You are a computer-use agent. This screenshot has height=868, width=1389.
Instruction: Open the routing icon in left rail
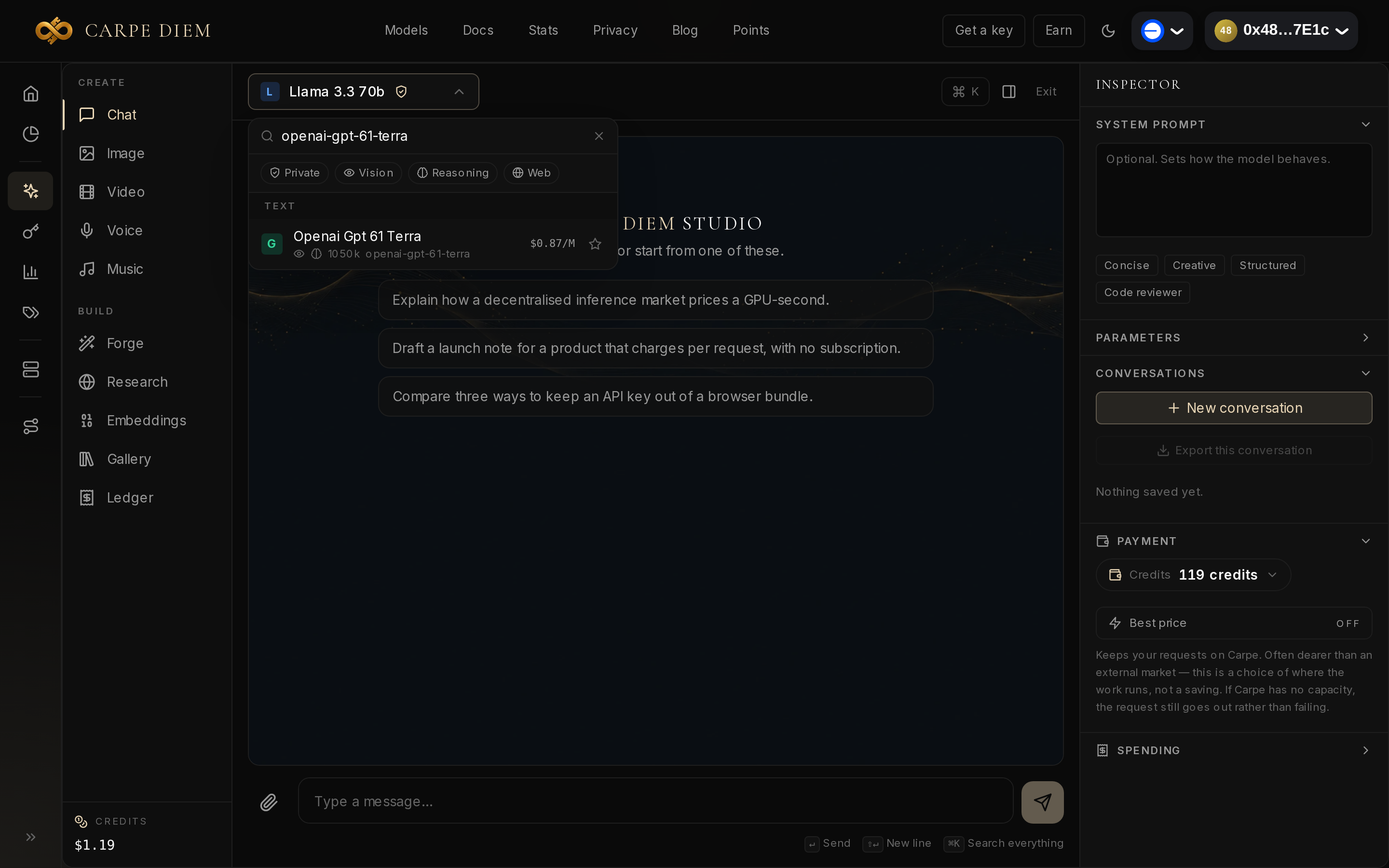pos(30,426)
